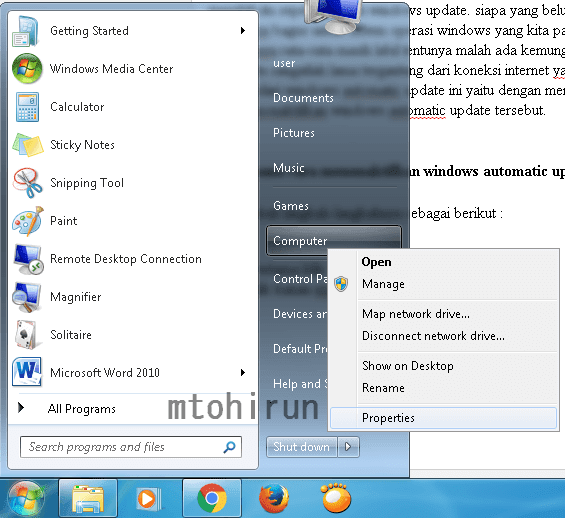Click the Snipping Tool label text
The width and height of the screenshot is (565, 518).
pyautogui.click(x=87, y=183)
